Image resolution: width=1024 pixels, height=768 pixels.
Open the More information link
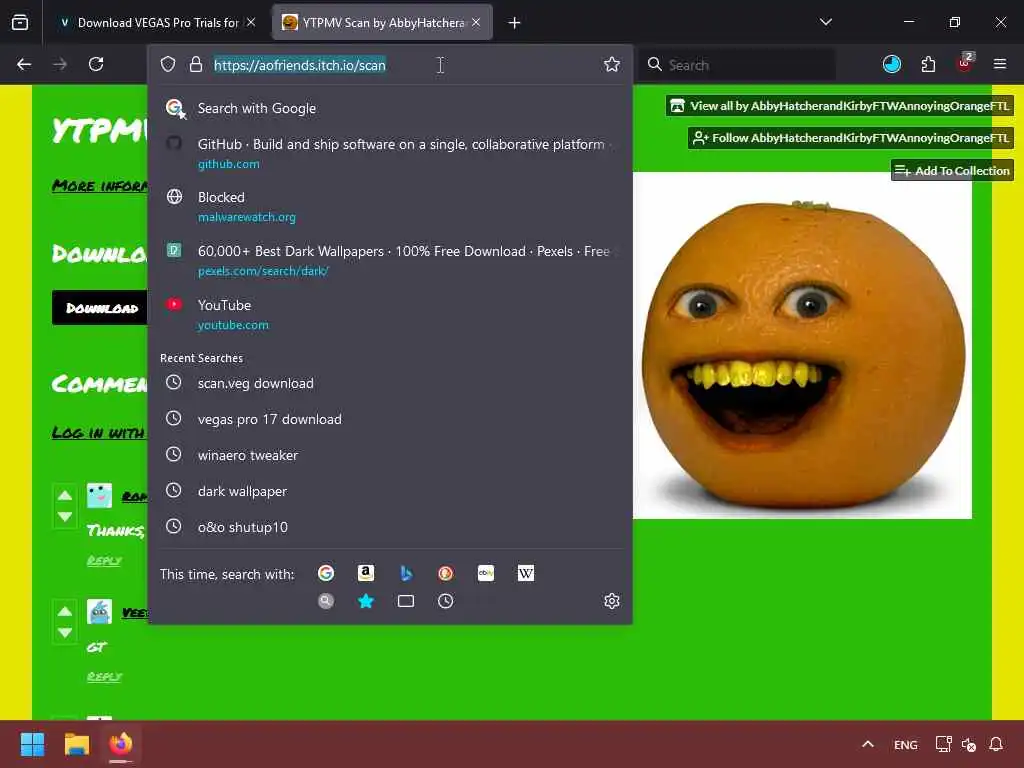pos(100,186)
